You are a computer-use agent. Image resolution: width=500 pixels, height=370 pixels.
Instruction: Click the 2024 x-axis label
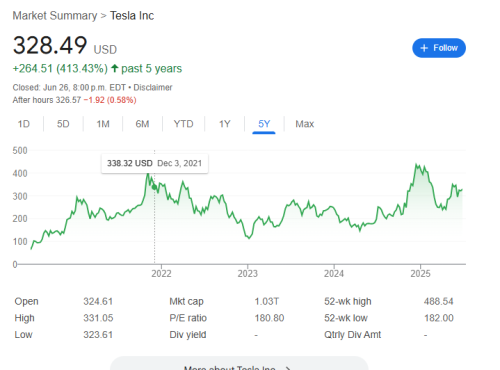point(334,273)
